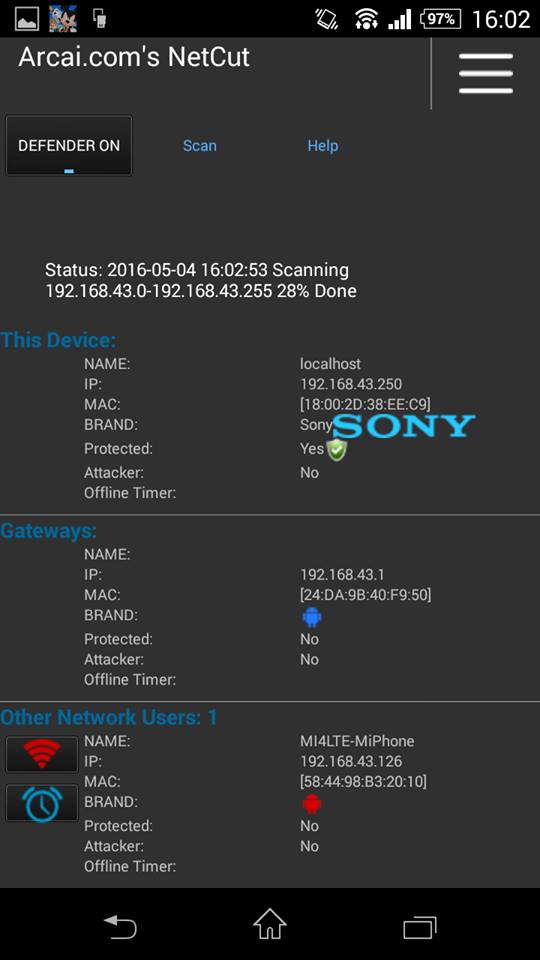Select the Other Network Users header
The height and width of the screenshot is (960, 540).
coord(109,717)
